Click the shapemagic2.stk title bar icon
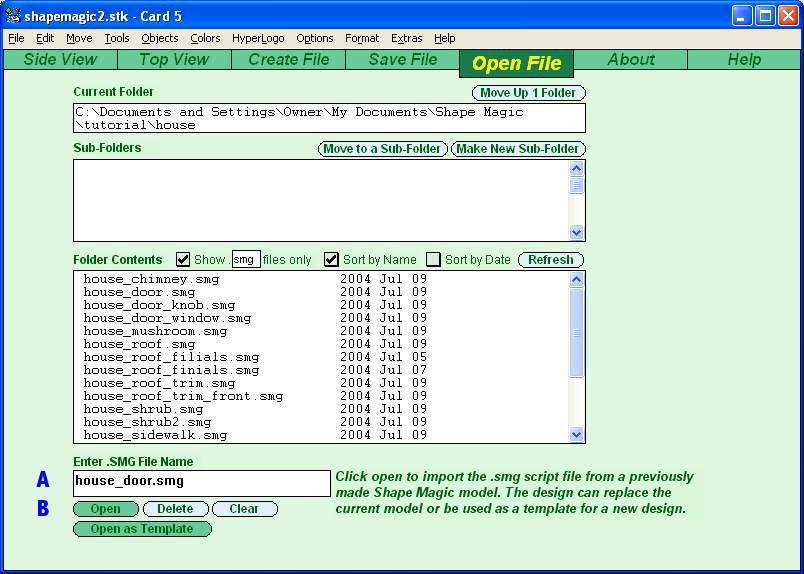Viewport: 804px width, 574px height. tap(13, 15)
